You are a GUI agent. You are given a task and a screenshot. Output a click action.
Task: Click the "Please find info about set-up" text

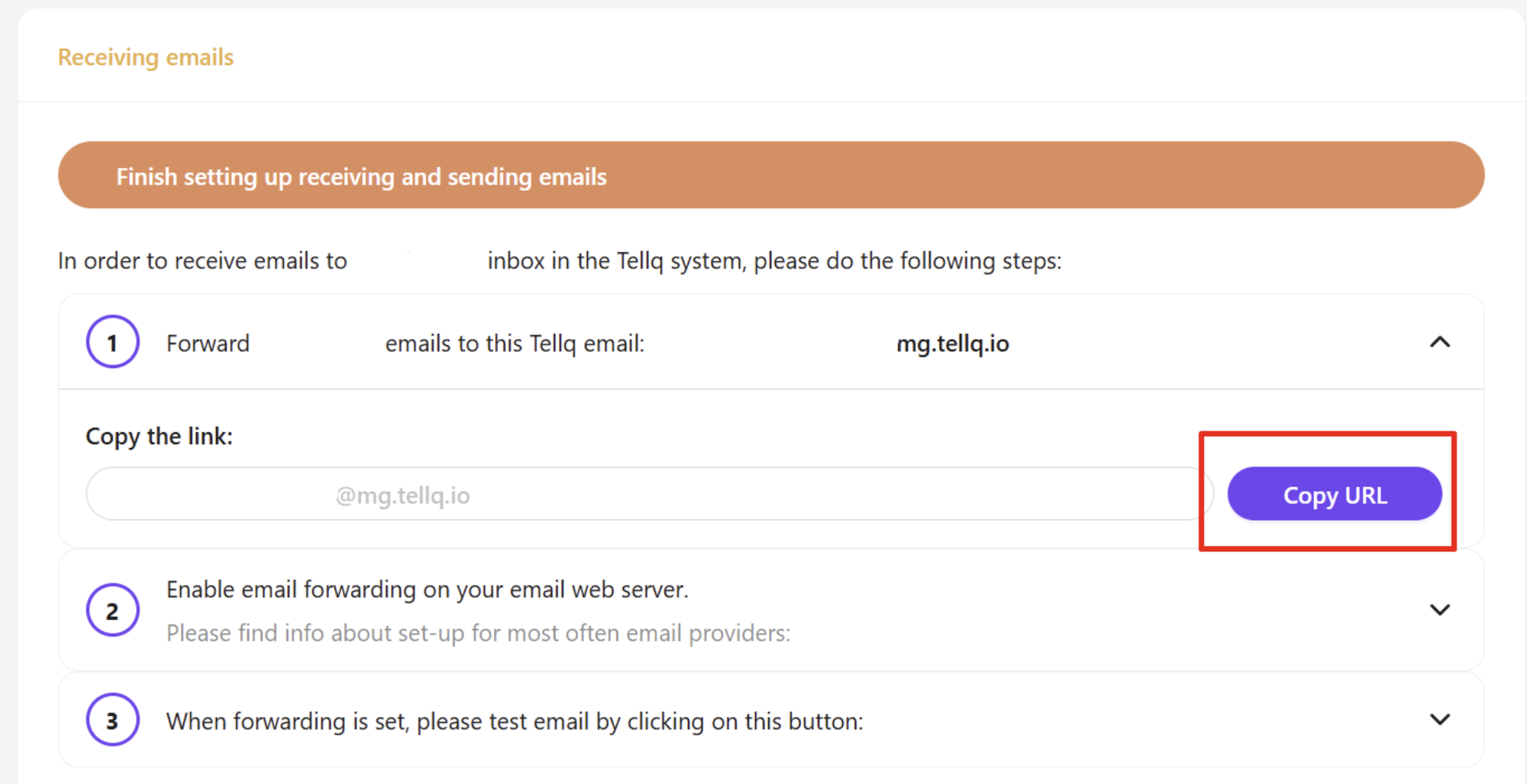[x=478, y=633]
